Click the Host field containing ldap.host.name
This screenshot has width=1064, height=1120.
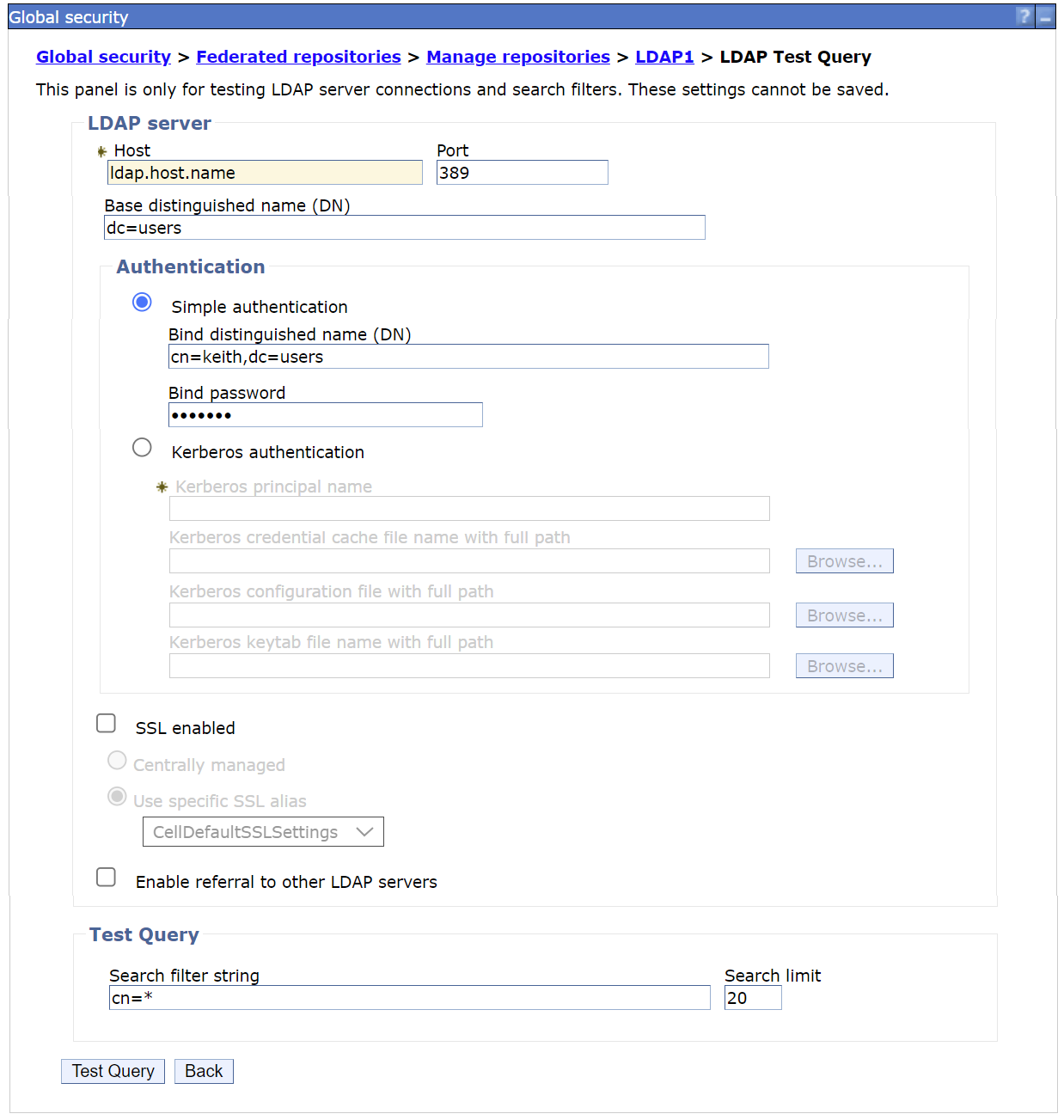(264, 172)
